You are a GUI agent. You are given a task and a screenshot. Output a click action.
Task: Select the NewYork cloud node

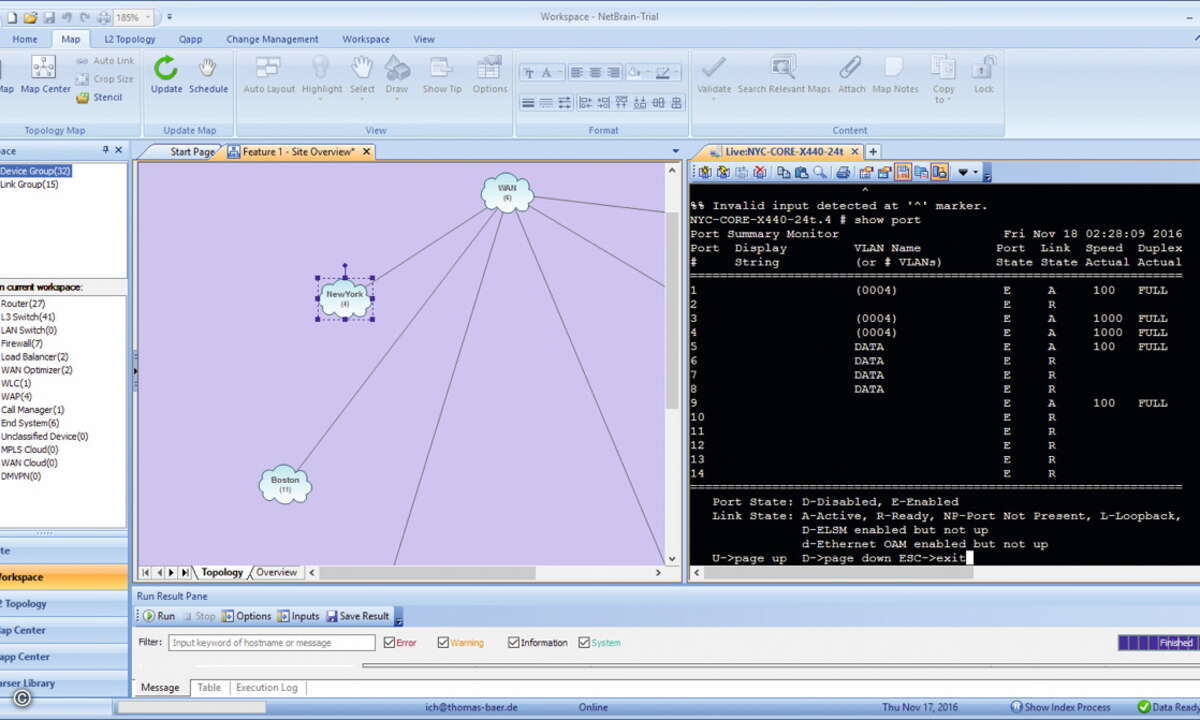point(345,298)
